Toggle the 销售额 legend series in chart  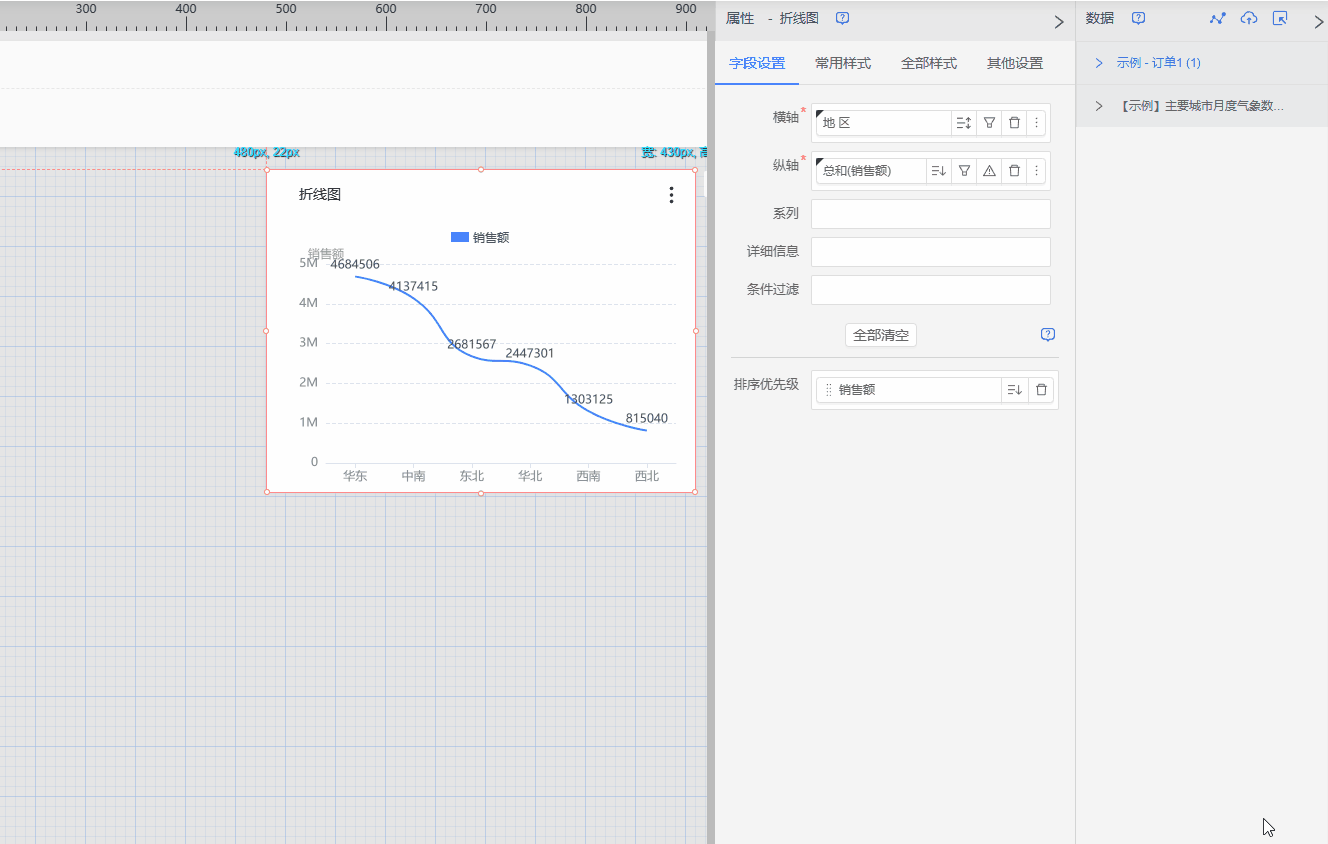coord(480,238)
